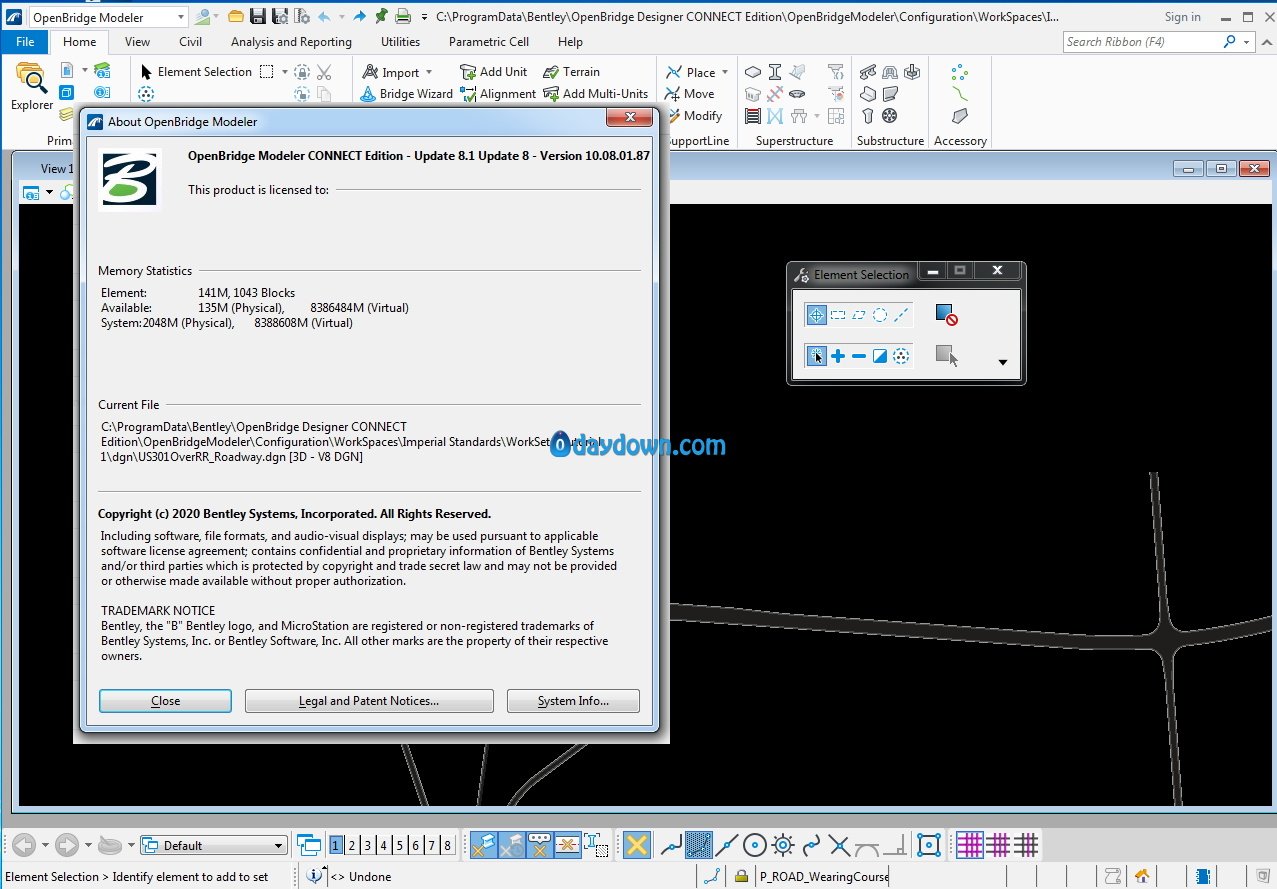
Task: Open the quick access toolbar customize dropdown
Action: pyautogui.click(x=425, y=17)
